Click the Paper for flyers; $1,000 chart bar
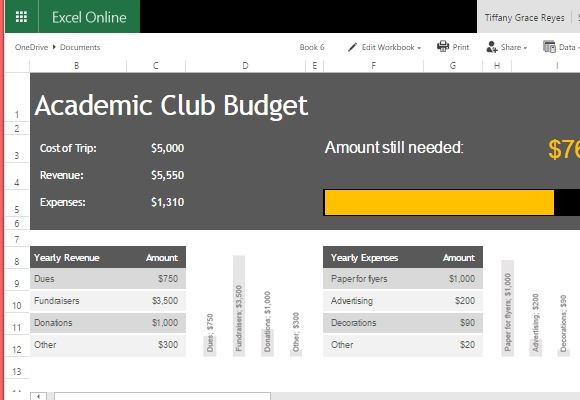Screen dimensions: 580x400 point(508,308)
